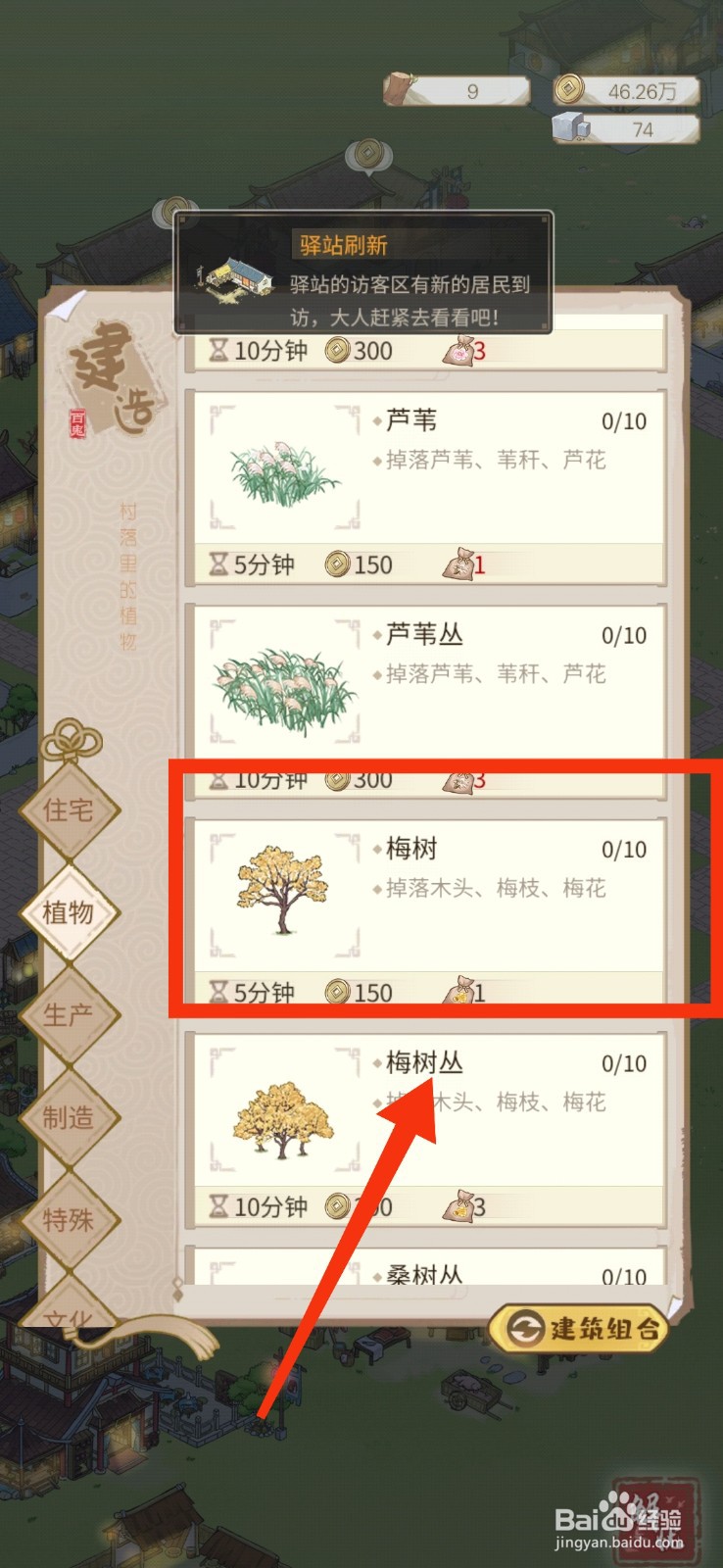Select the 植物 category tab
Image resolution: width=723 pixels, height=1568 pixels.
pyautogui.click(x=69, y=912)
